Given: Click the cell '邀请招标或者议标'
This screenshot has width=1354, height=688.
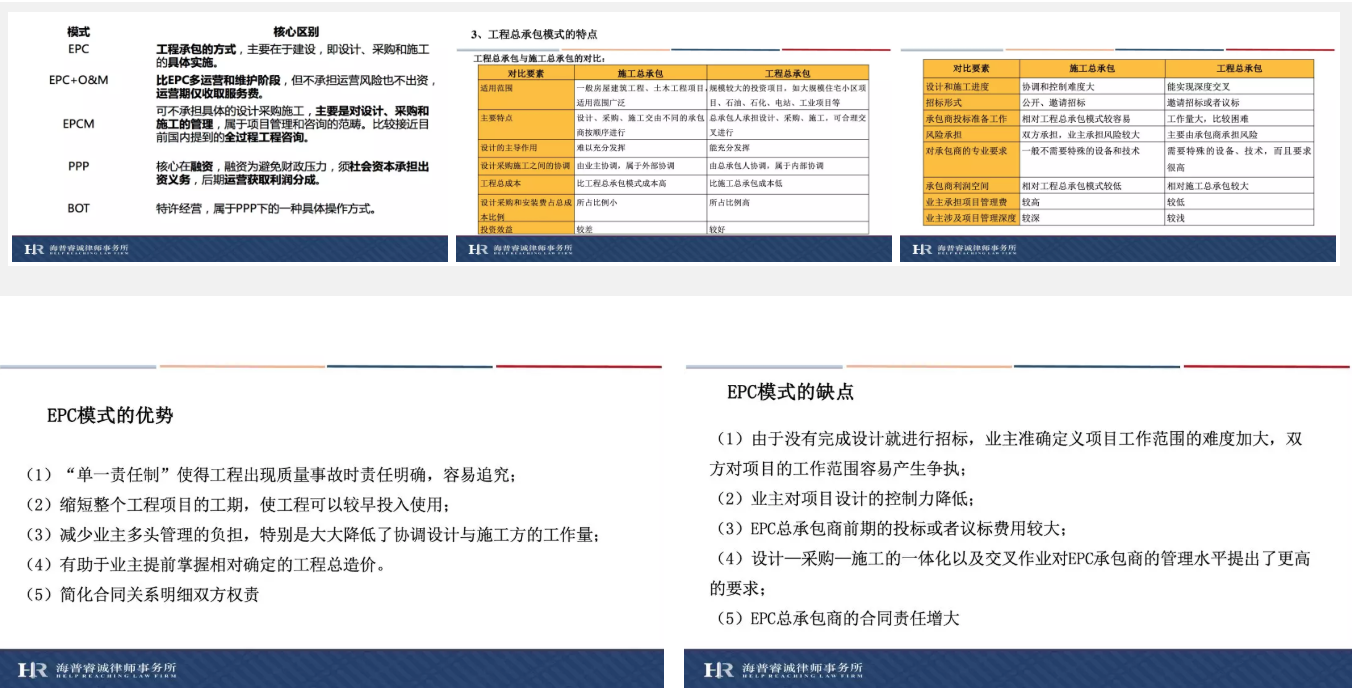Looking at the screenshot, I should click(1203, 103).
